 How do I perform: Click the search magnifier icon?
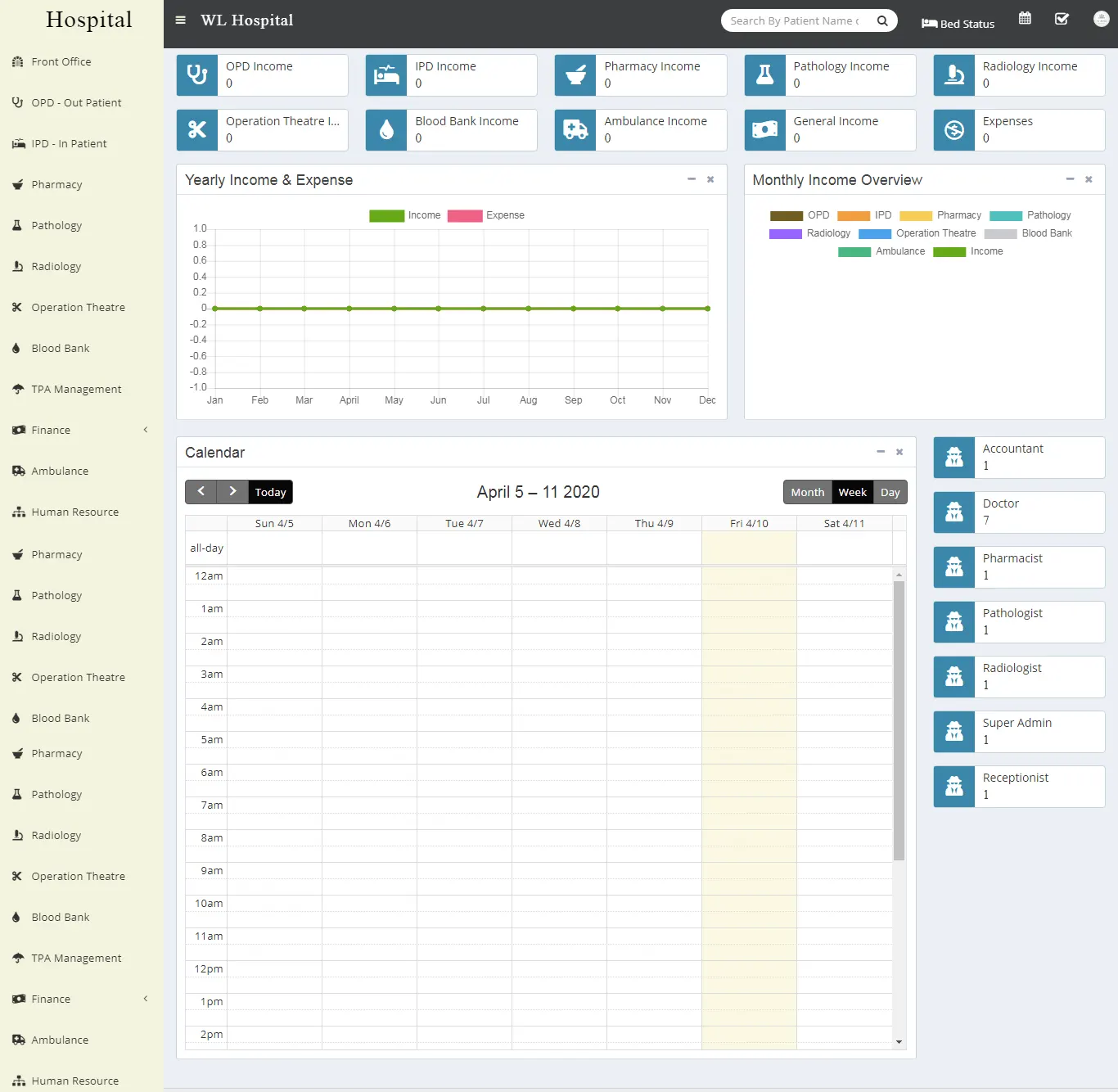click(882, 21)
